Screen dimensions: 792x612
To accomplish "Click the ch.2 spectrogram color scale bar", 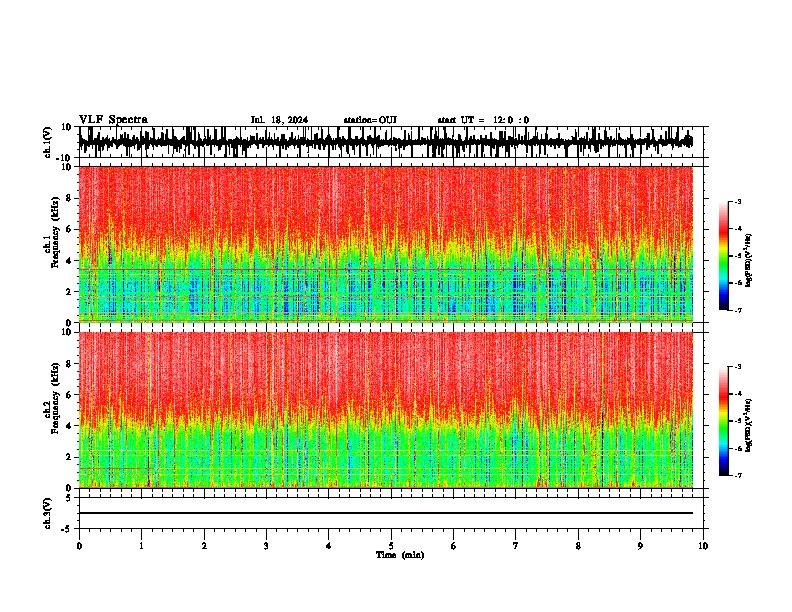I will coord(724,421).
